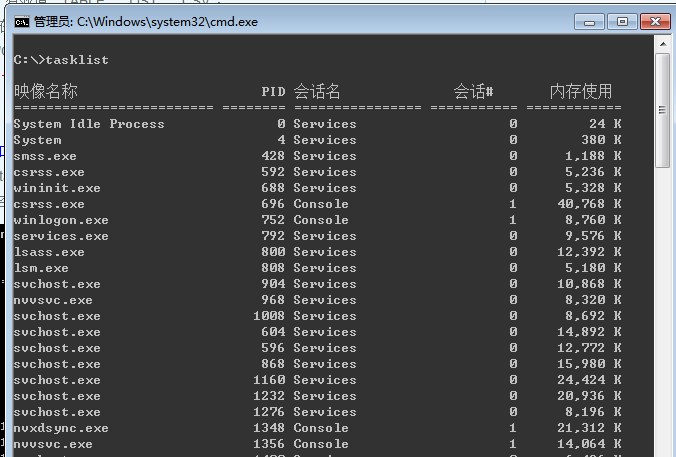Click the scrollbar up arrow
Image resolution: width=676 pixels, height=457 pixels.
tap(662, 44)
